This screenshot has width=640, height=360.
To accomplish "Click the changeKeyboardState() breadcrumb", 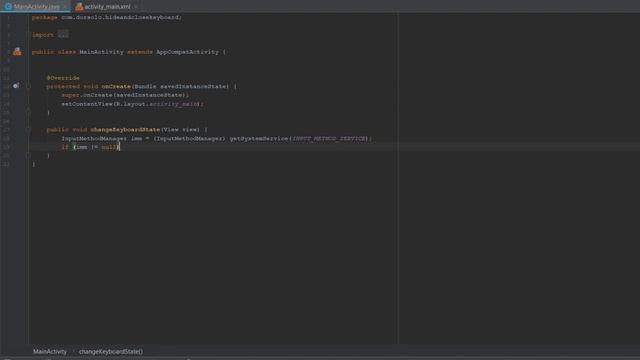I will 111,351.
